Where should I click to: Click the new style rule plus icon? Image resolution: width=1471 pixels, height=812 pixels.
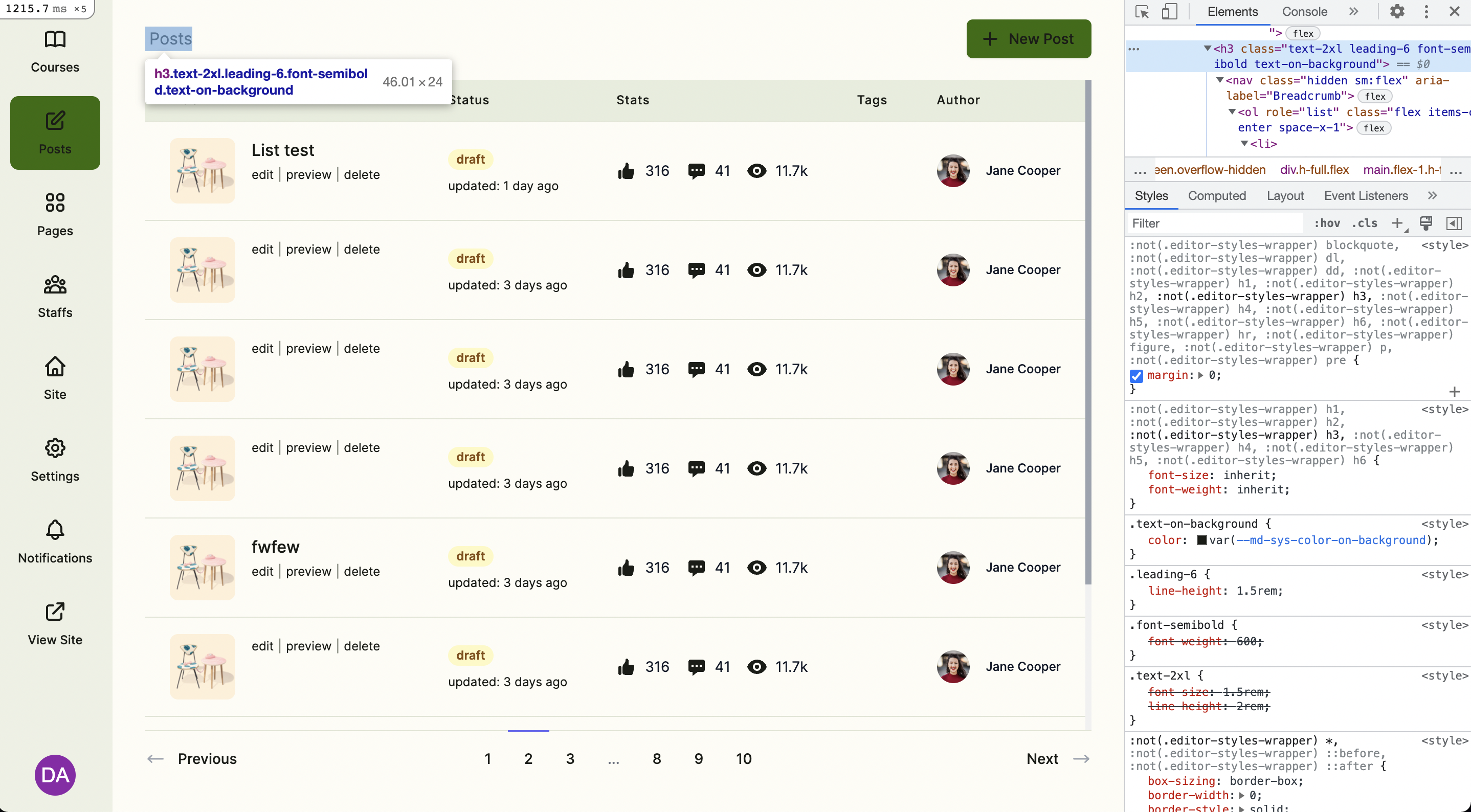click(x=1397, y=223)
